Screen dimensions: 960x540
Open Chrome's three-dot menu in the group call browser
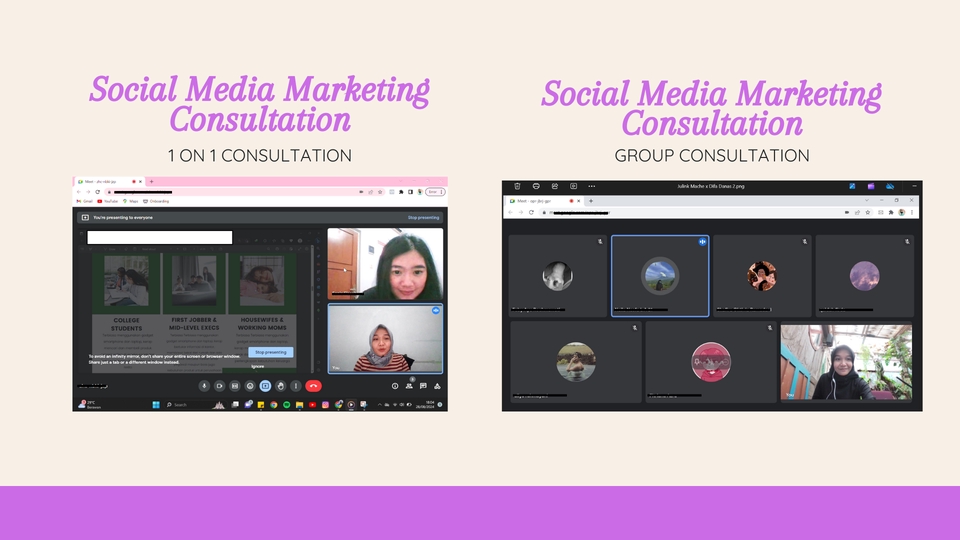pos(912,212)
